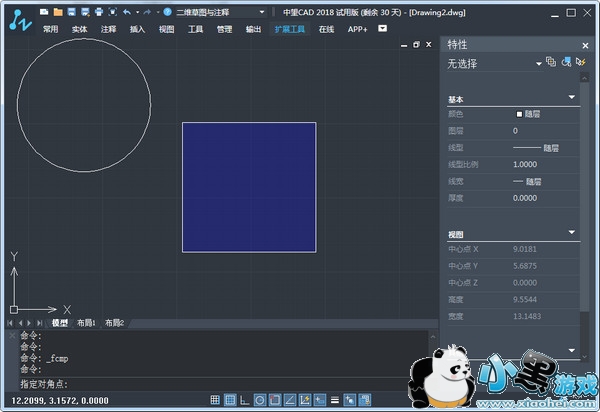Open the 扩展工具 ribbon tab

[290, 30]
